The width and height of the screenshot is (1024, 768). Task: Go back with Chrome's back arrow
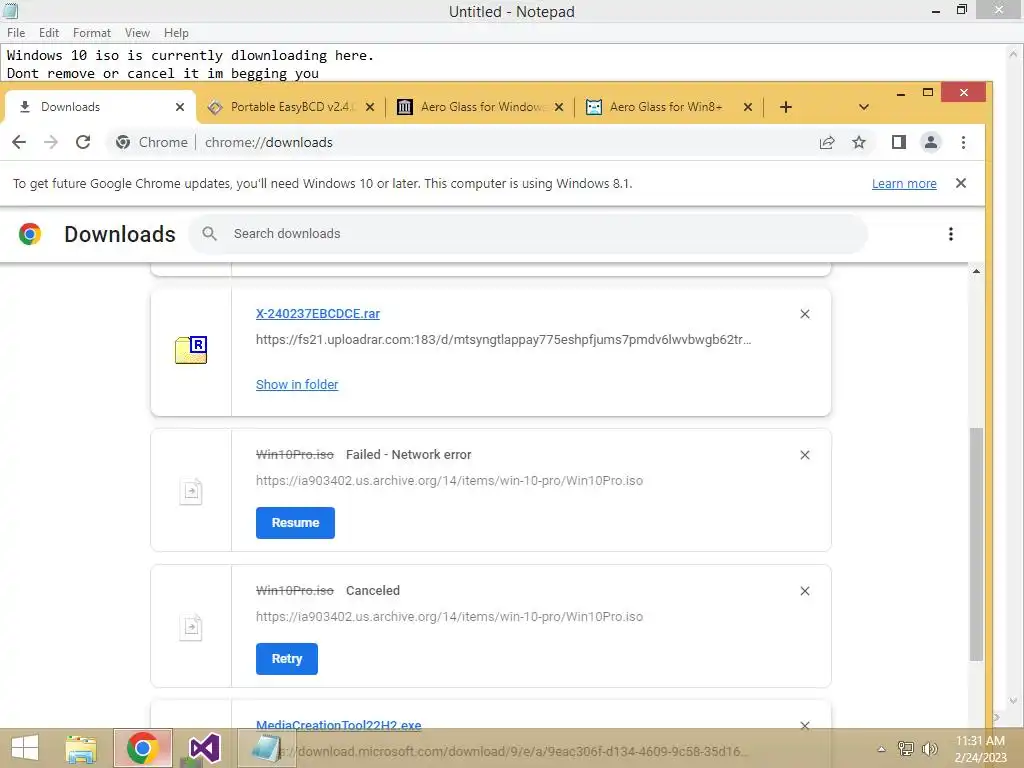[x=19, y=142]
